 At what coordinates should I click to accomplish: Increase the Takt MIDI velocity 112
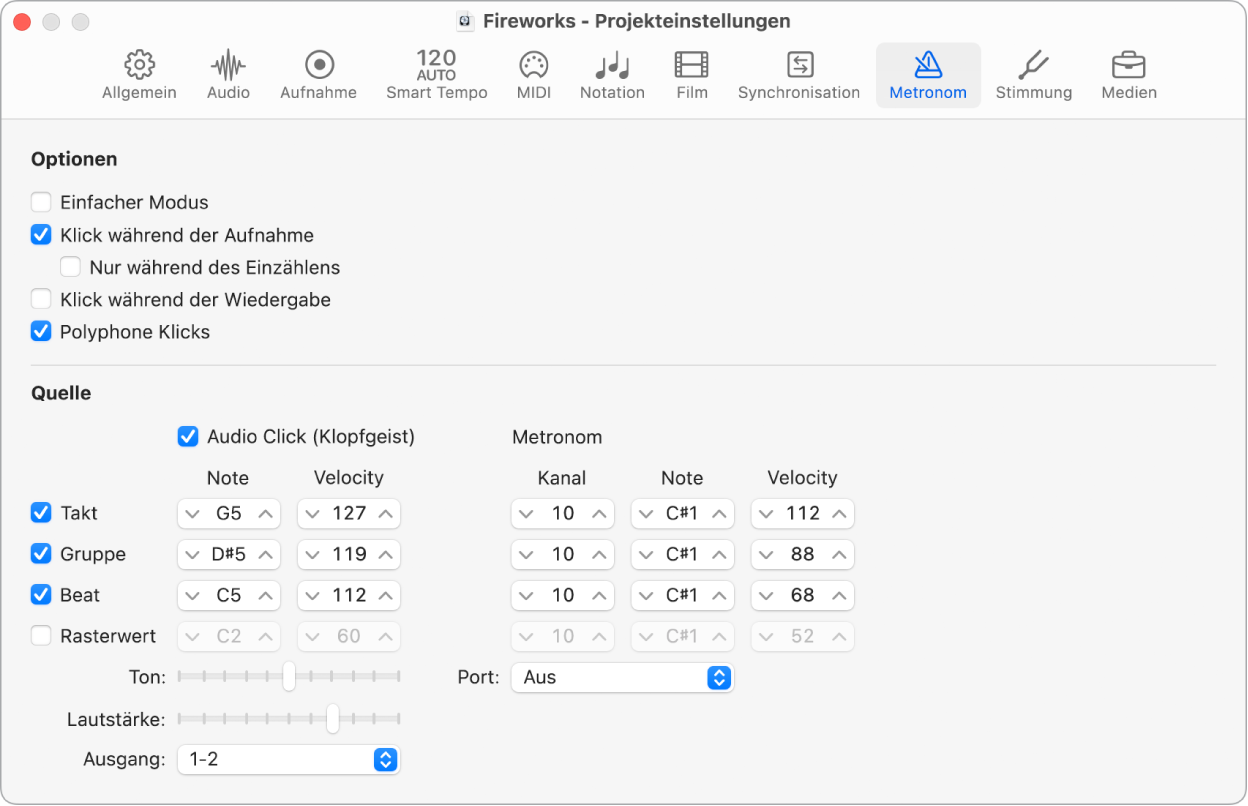[840, 514]
